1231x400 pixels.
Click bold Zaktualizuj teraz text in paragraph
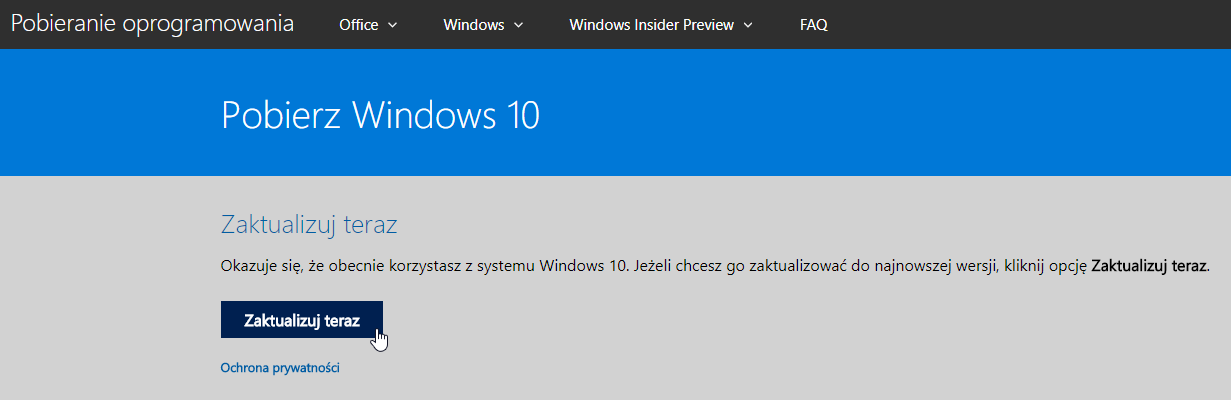pos(1150,266)
